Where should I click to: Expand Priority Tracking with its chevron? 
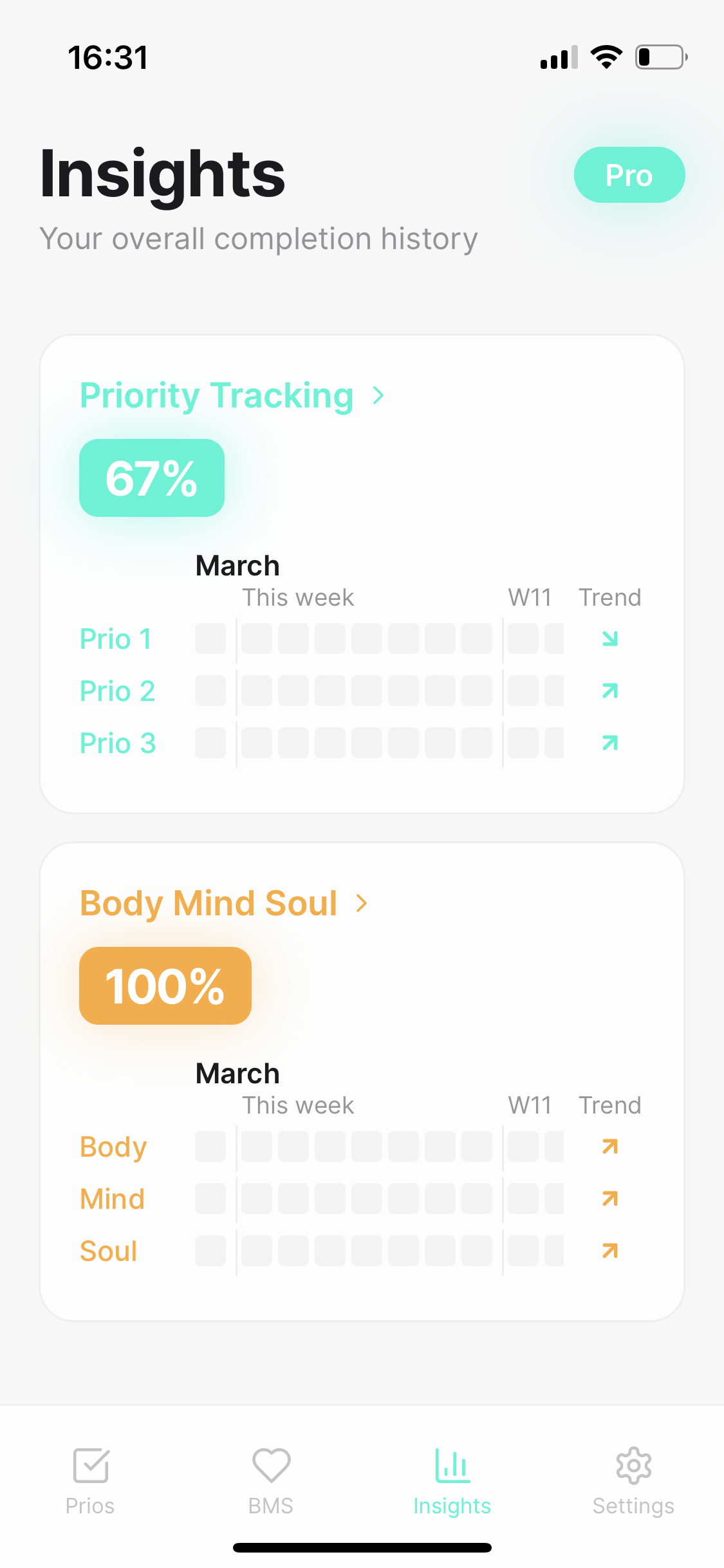[378, 396]
